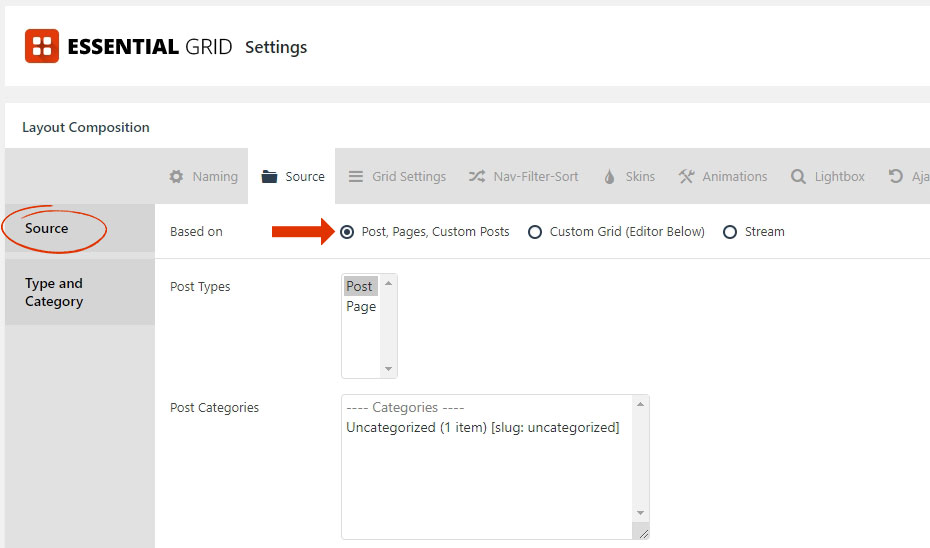Select the Stream radio option

coord(730,232)
